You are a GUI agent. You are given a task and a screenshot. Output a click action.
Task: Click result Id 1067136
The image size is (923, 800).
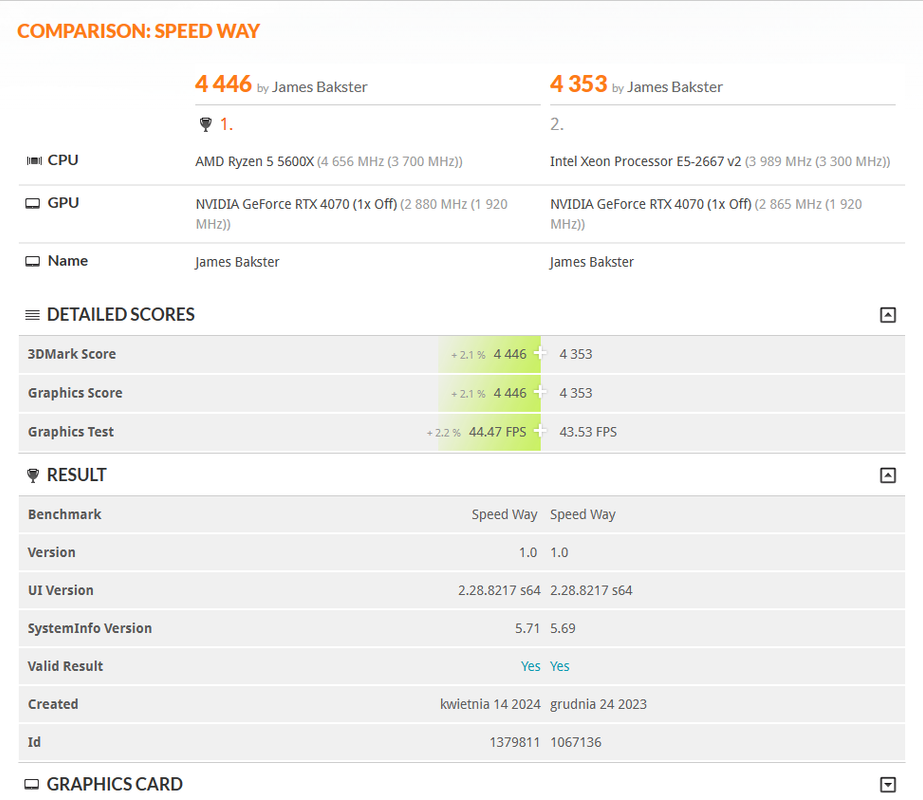576,742
